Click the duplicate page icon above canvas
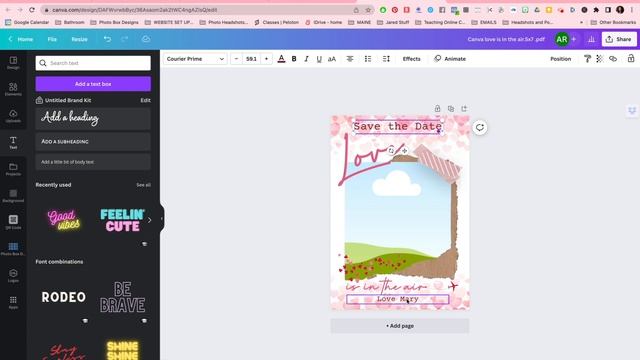 (451, 109)
